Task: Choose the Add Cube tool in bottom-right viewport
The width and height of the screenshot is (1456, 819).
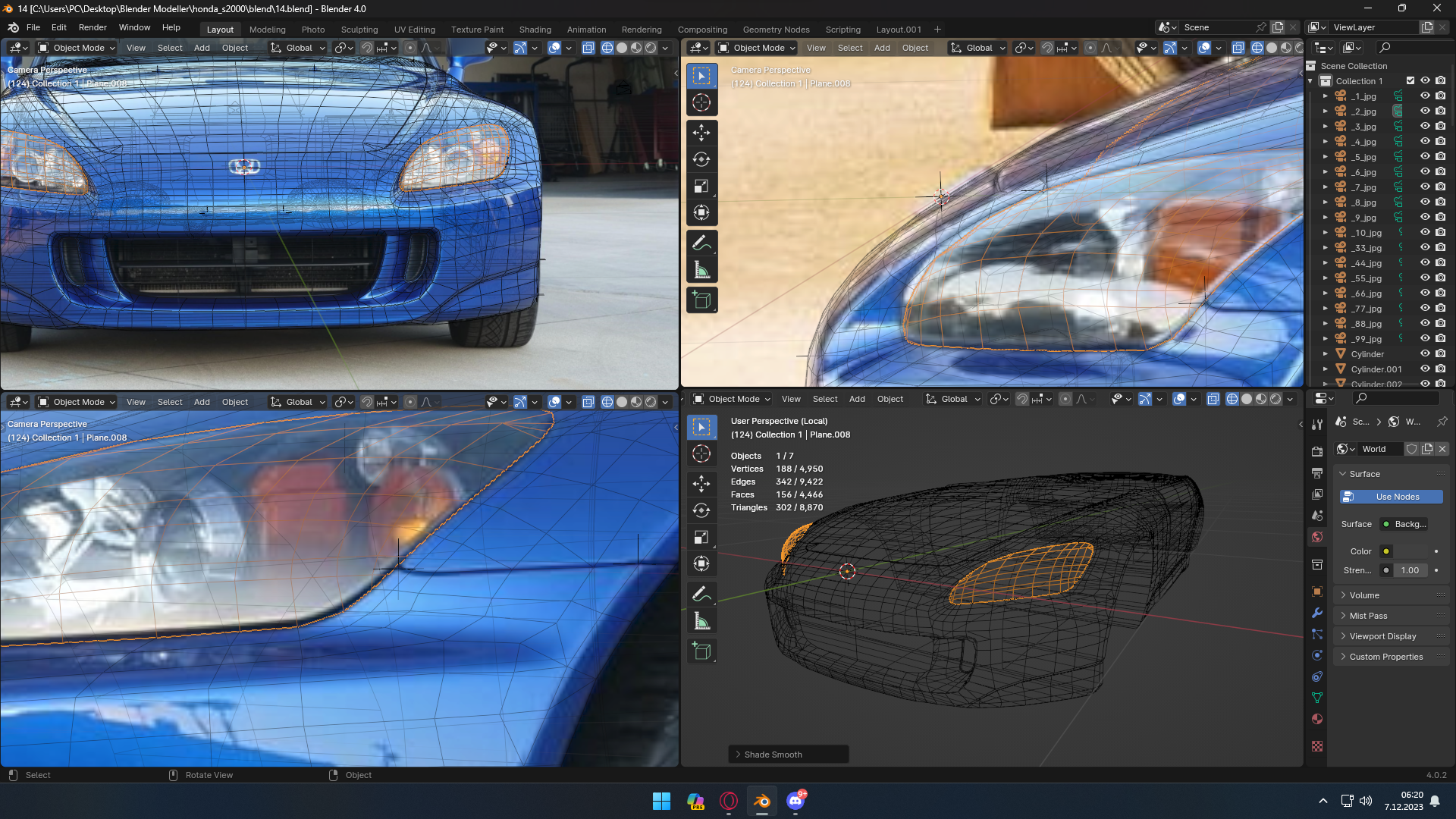Action: click(701, 651)
